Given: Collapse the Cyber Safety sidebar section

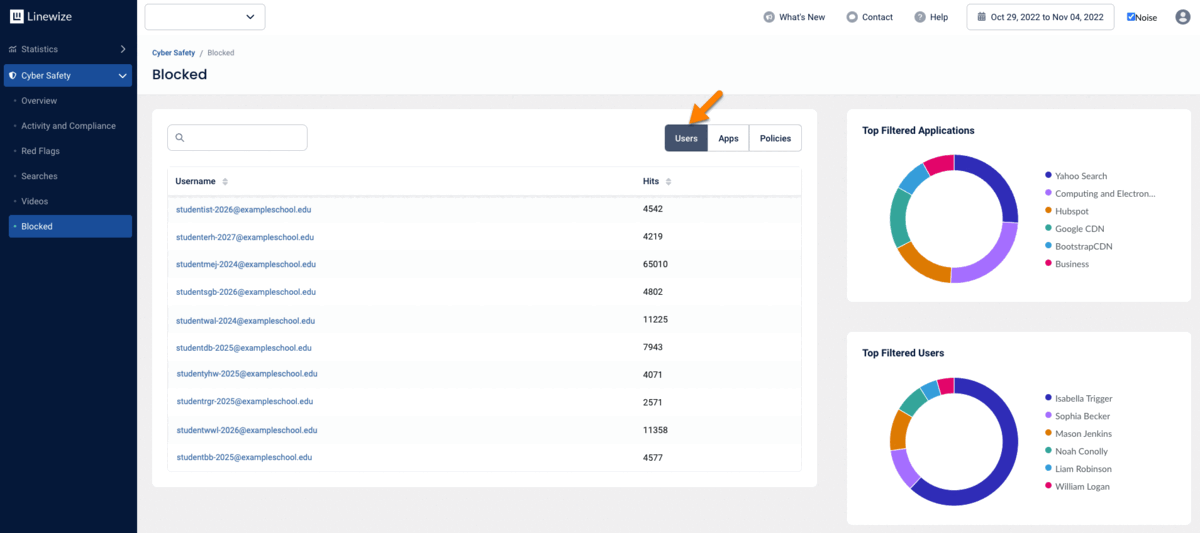Looking at the screenshot, I should click(122, 76).
